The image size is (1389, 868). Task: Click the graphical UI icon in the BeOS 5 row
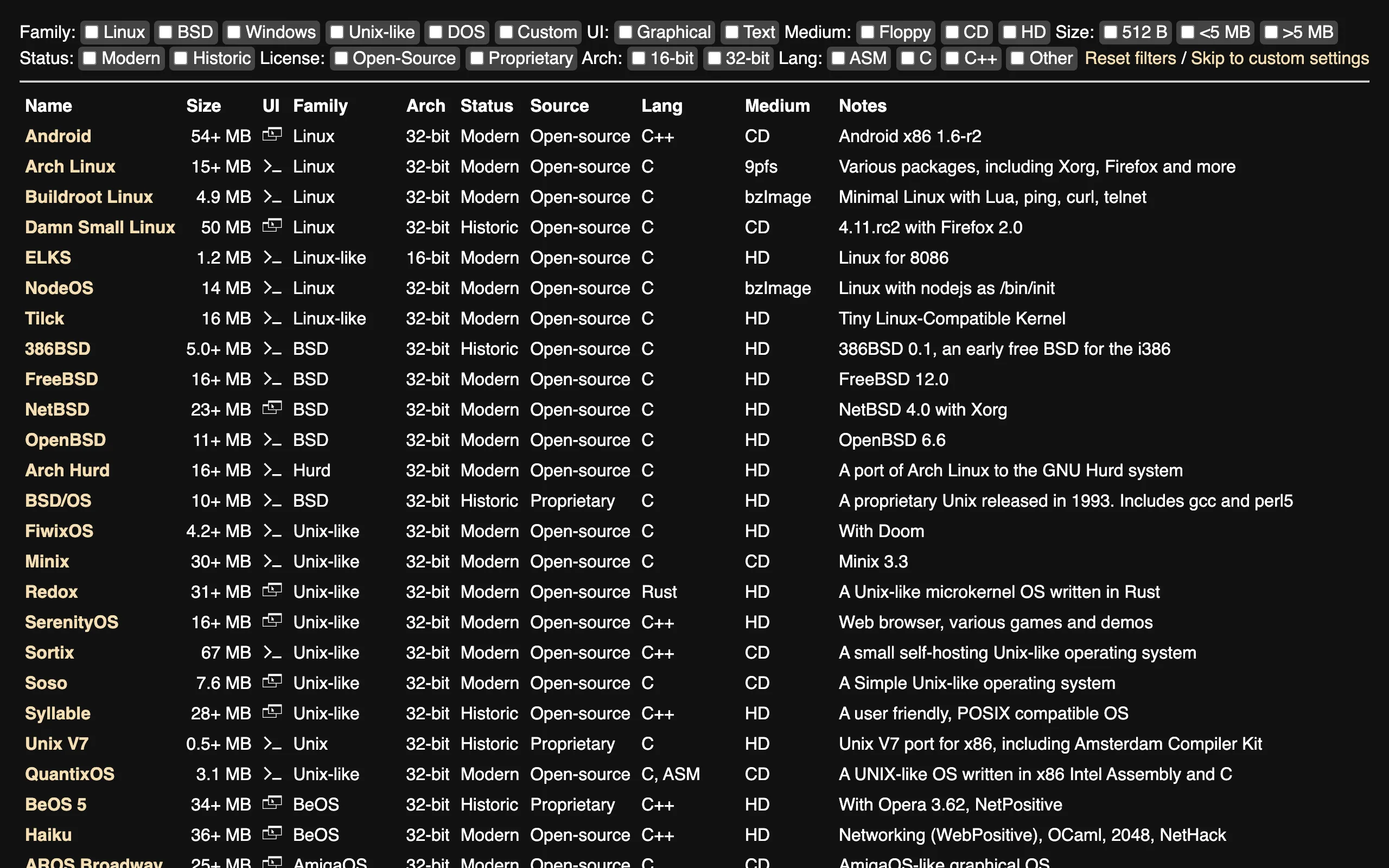tap(272, 803)
